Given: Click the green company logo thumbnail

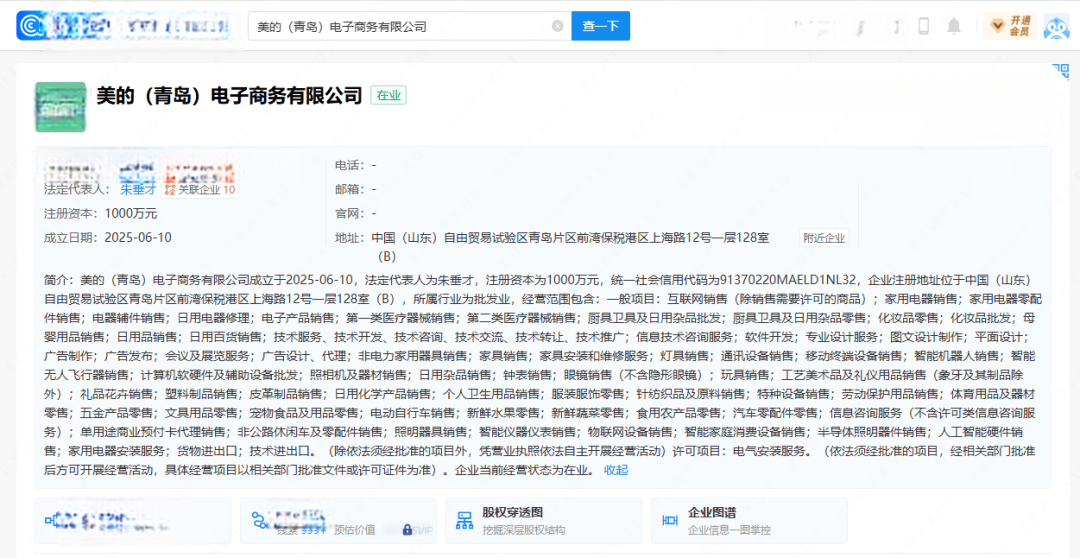Looking at the screenshot, I should tap(61, 107).
